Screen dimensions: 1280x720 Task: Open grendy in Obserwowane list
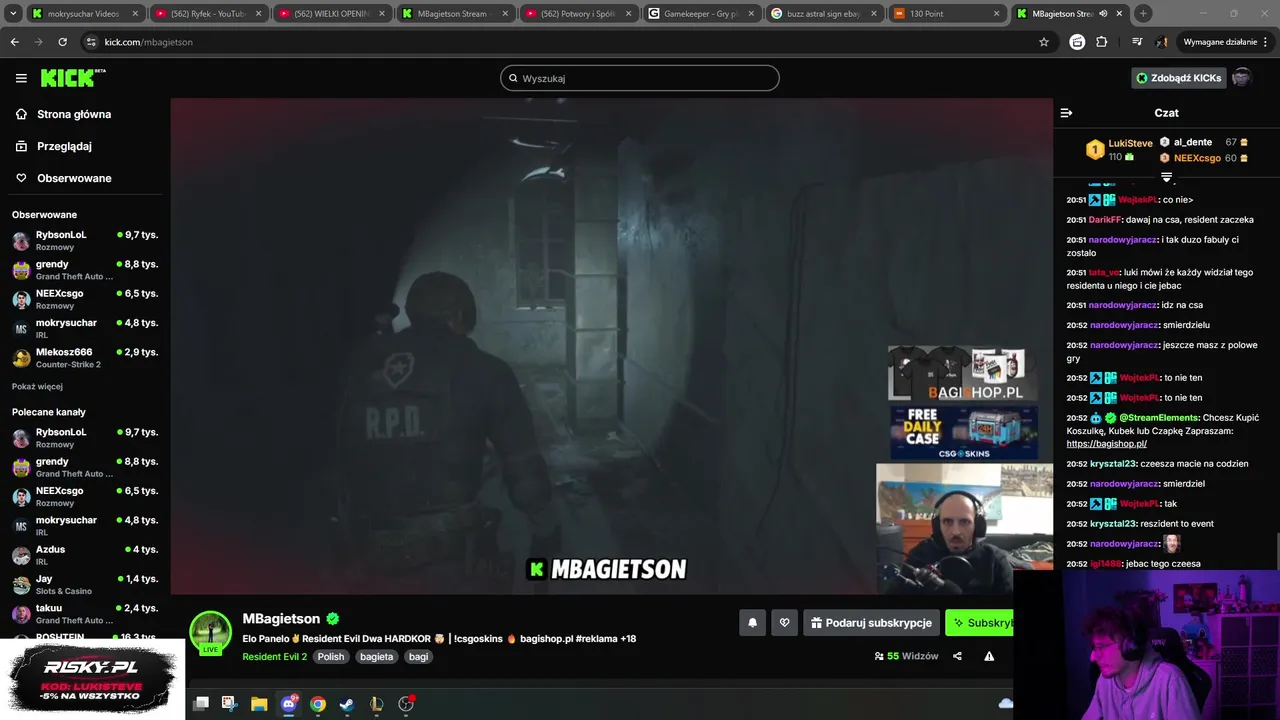[x=85, y=270]
